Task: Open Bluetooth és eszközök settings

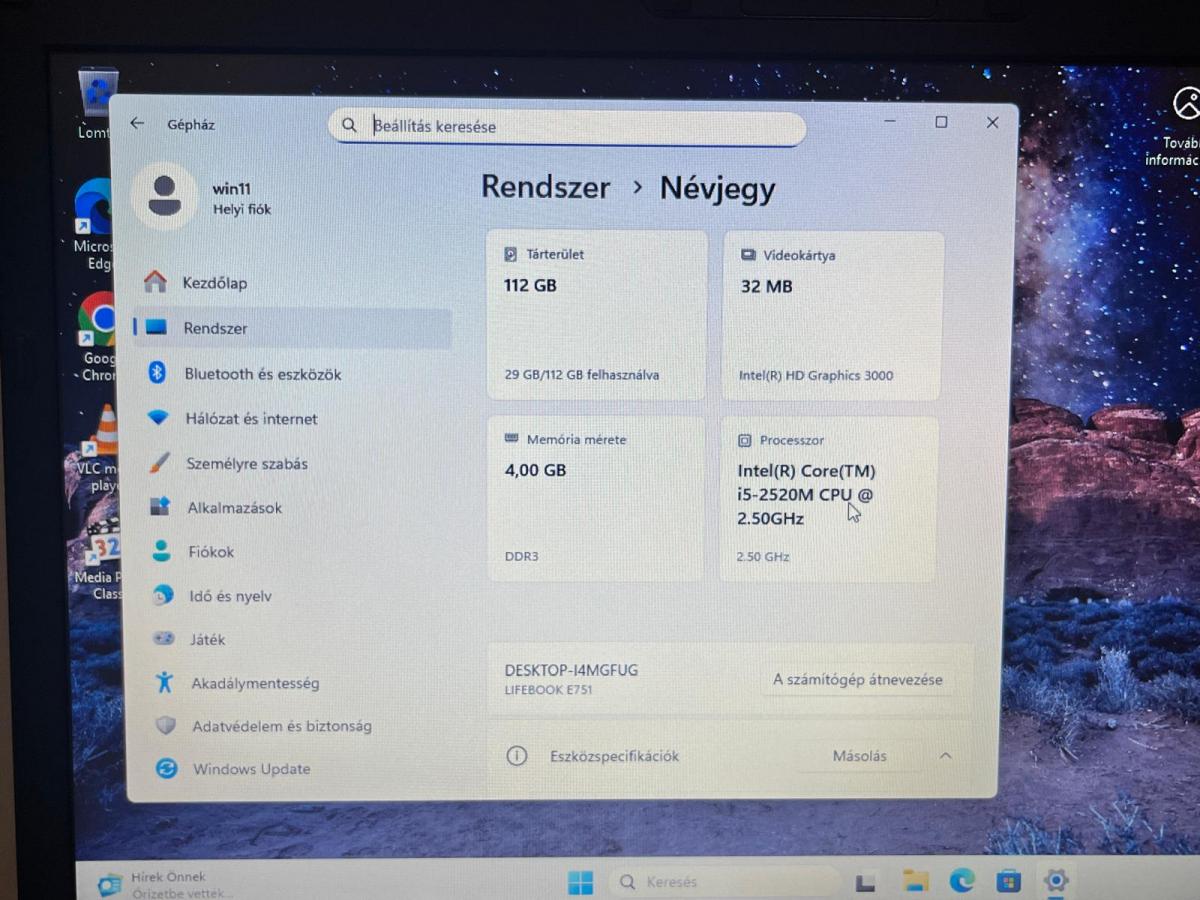Action: coord(262,374)
